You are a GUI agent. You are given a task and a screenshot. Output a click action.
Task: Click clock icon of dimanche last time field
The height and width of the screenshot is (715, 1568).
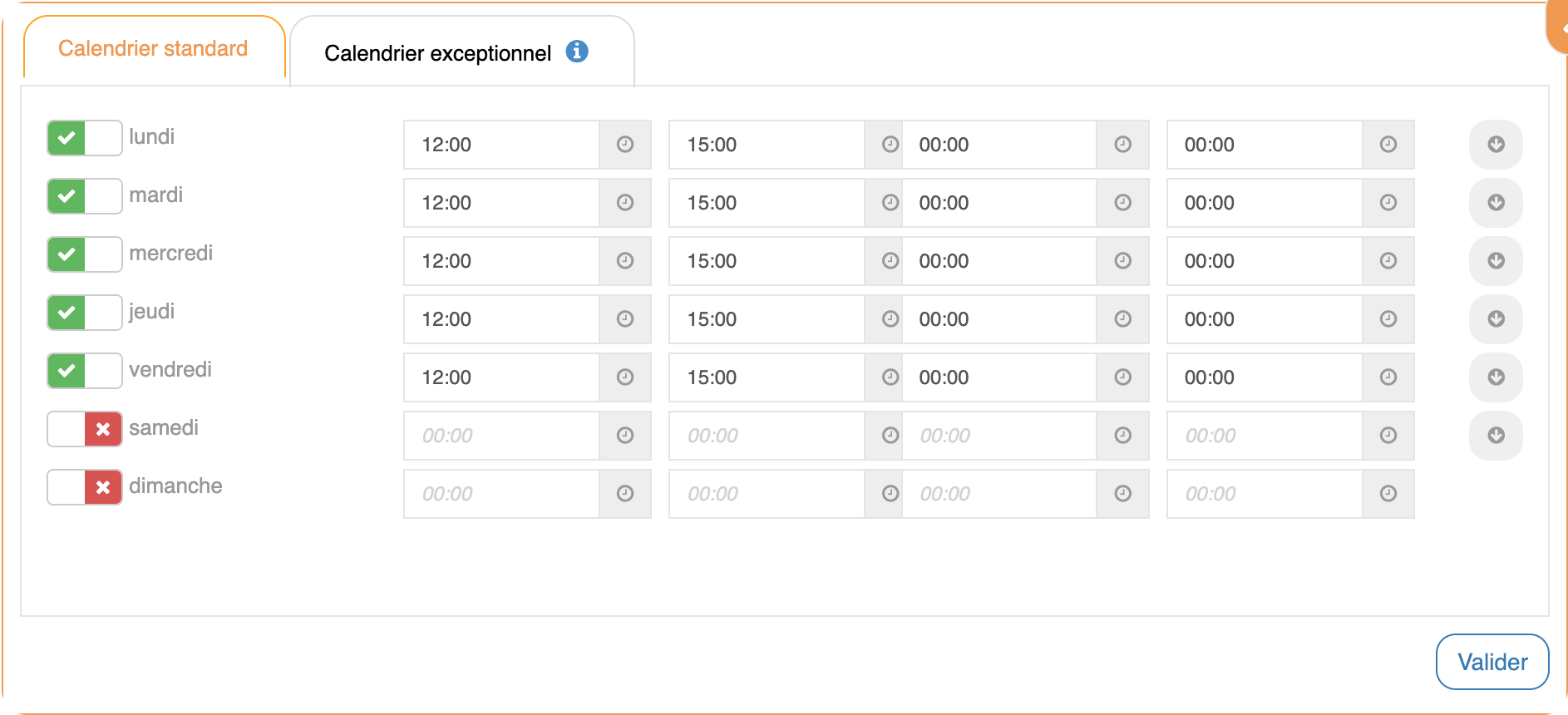tap(1388, 494)
